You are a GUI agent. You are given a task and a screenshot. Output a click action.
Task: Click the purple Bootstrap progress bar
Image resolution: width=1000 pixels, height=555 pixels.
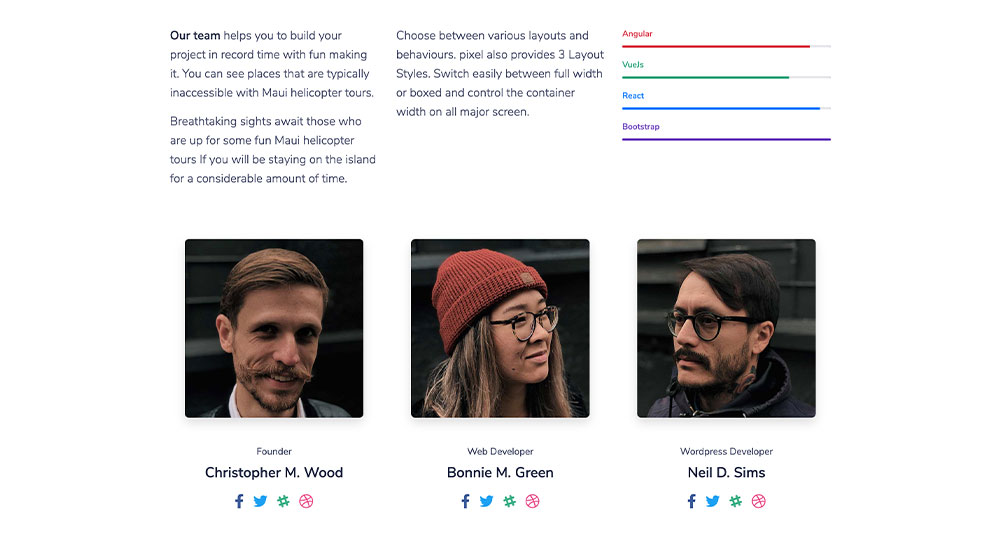click(x=726, y=139)
